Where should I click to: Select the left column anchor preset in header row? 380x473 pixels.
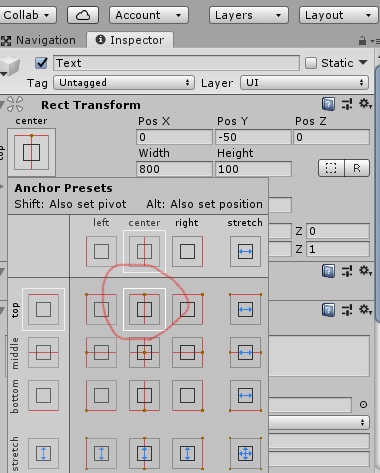(101, 251)
